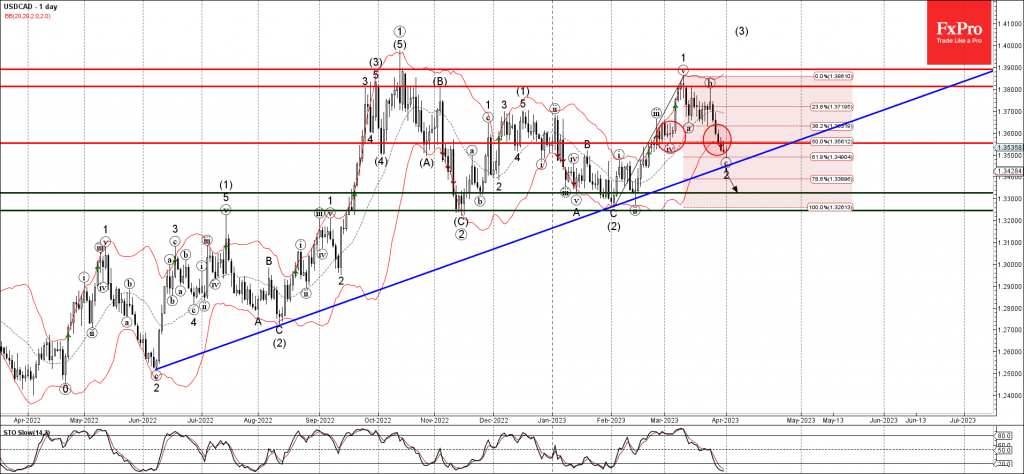Click the left red circle around wave iv

coord(670,131)
